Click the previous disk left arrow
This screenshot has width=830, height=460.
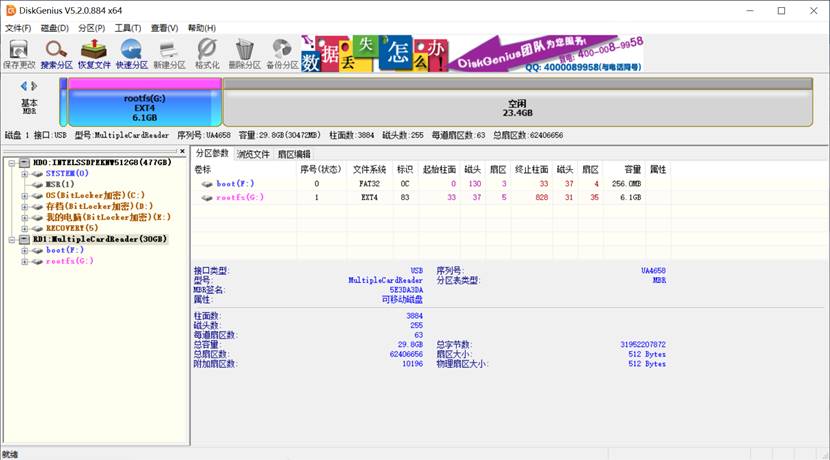pyautogui.click(x=23, y=86)
